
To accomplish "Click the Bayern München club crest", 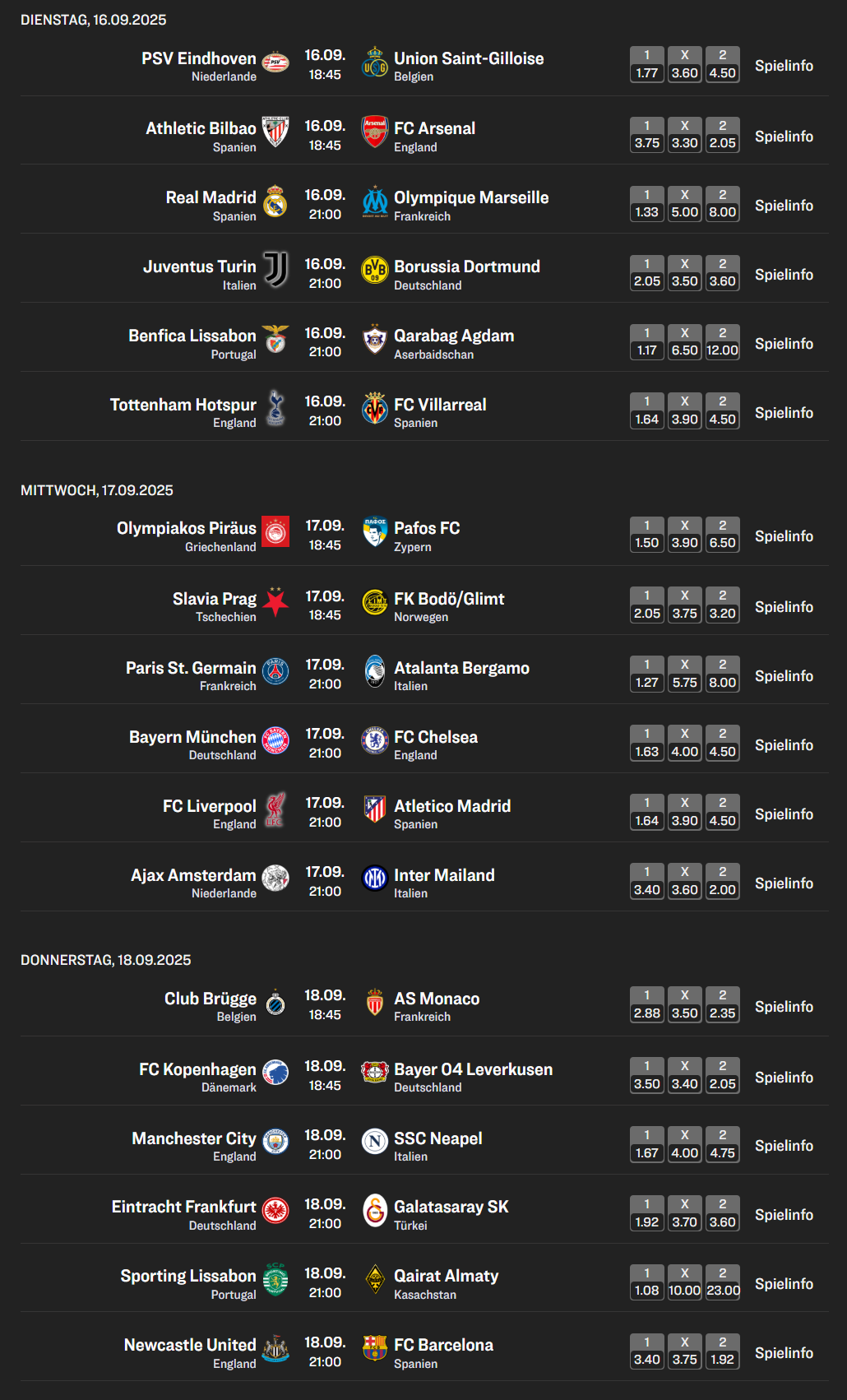I will point(275,740).
